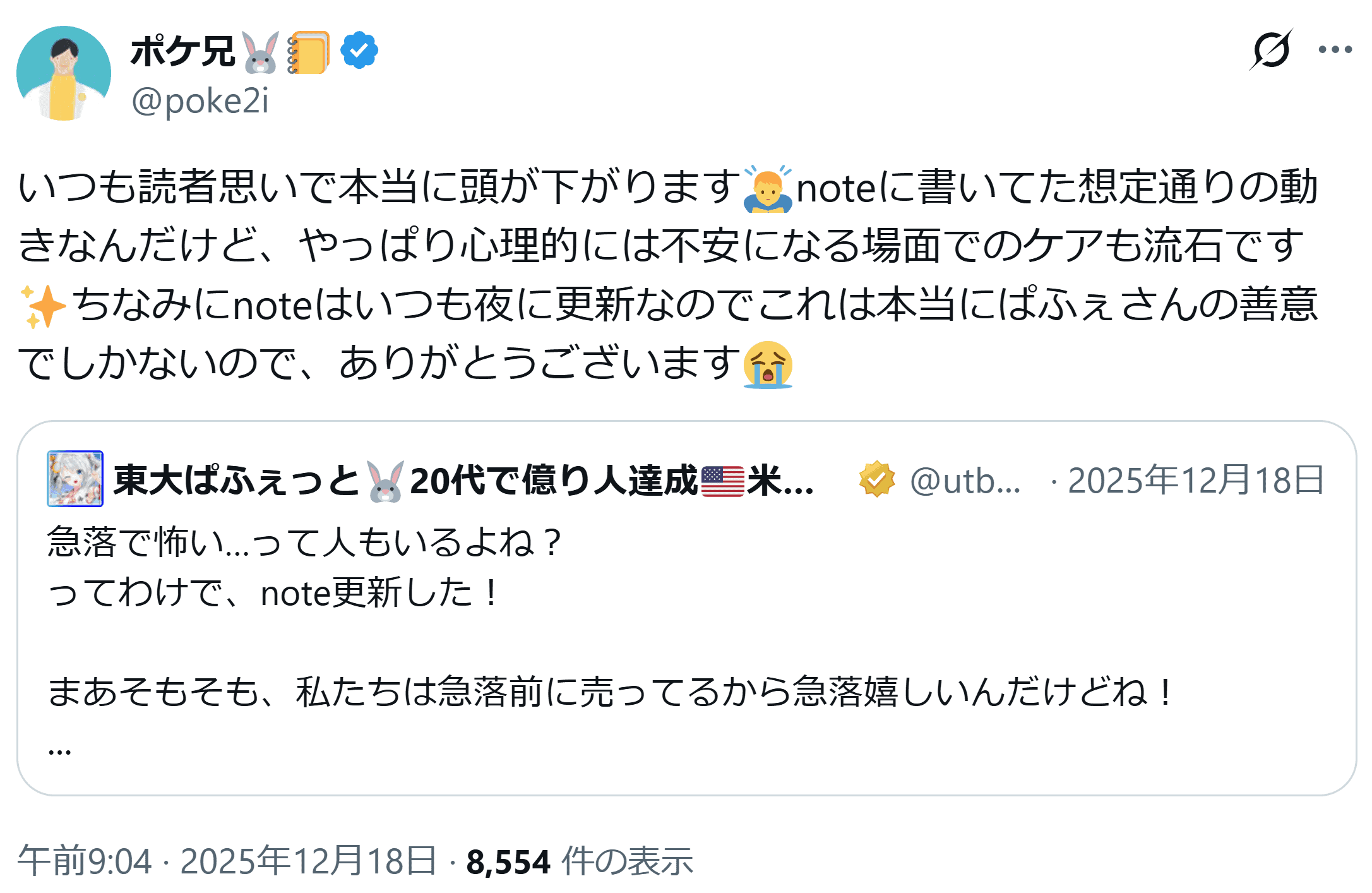Click the notebook emoji beside the name
Screen dimensions: 1372x893
[x=308, y=52]
